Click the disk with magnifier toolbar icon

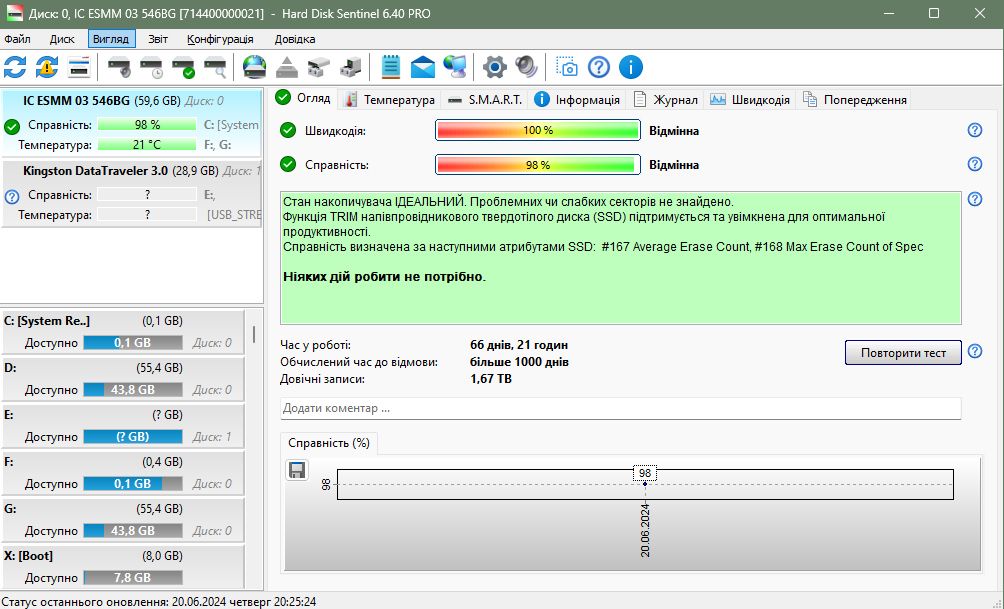click(x=215, y=67)
